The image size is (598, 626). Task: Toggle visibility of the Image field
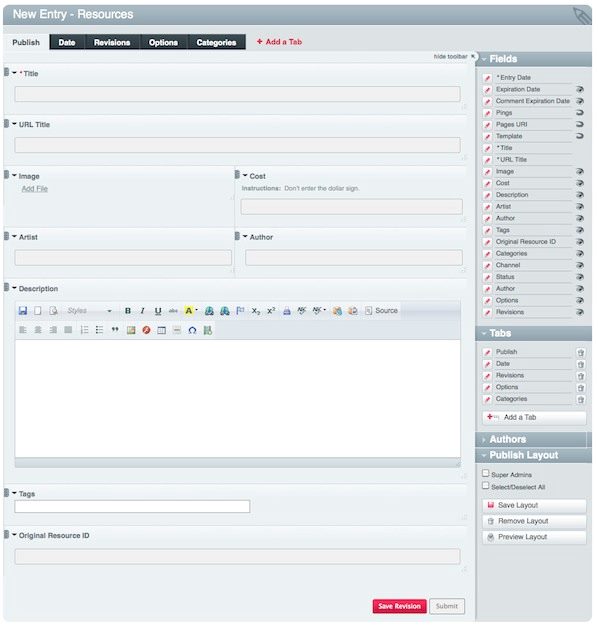point(580,172)
